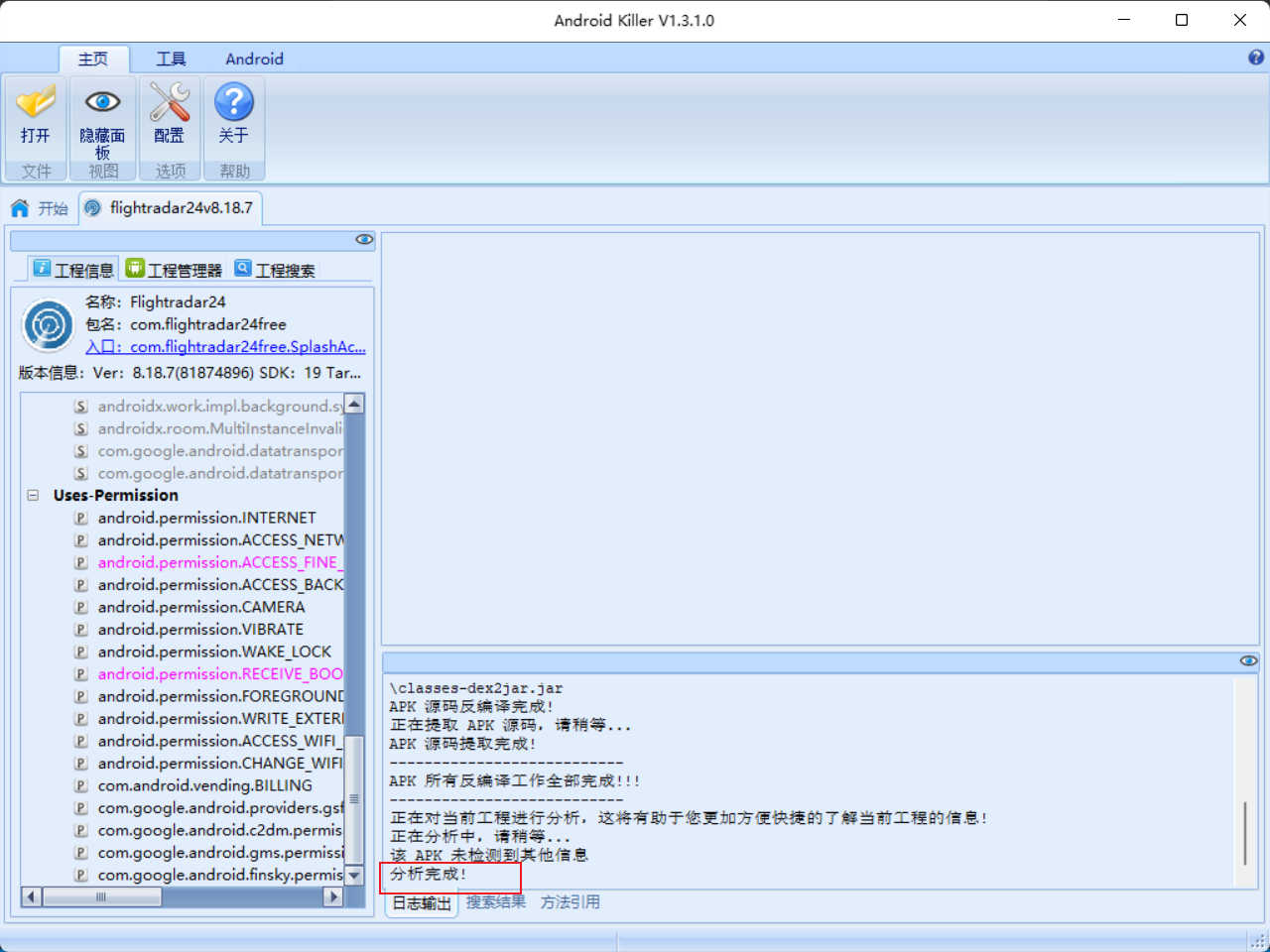Toggle the eye icon above the project panel
1270x952 pixels.
[x=364, y=239]
